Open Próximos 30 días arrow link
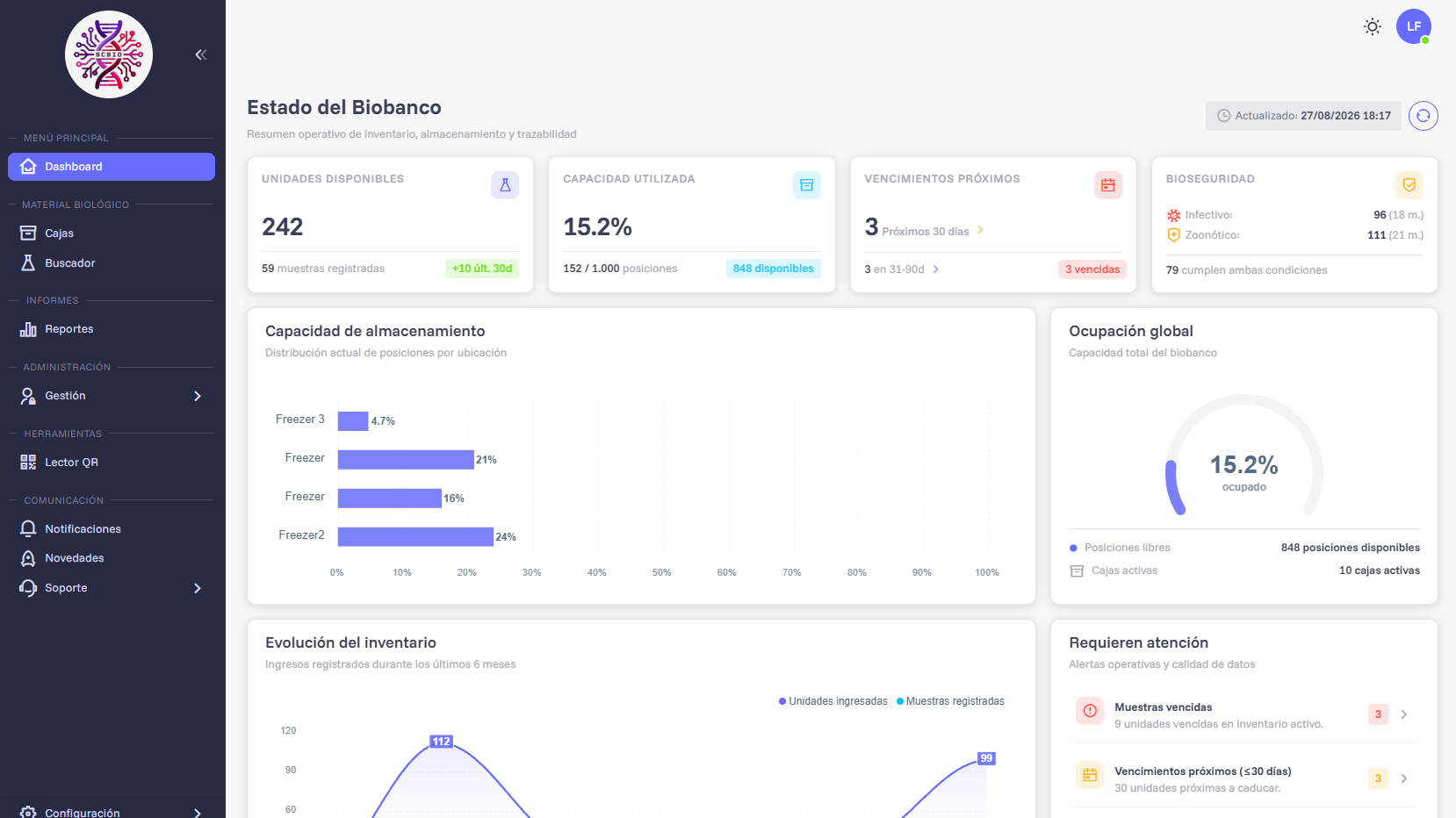Screen dimensions: 1456x818 tap(980, 230)
